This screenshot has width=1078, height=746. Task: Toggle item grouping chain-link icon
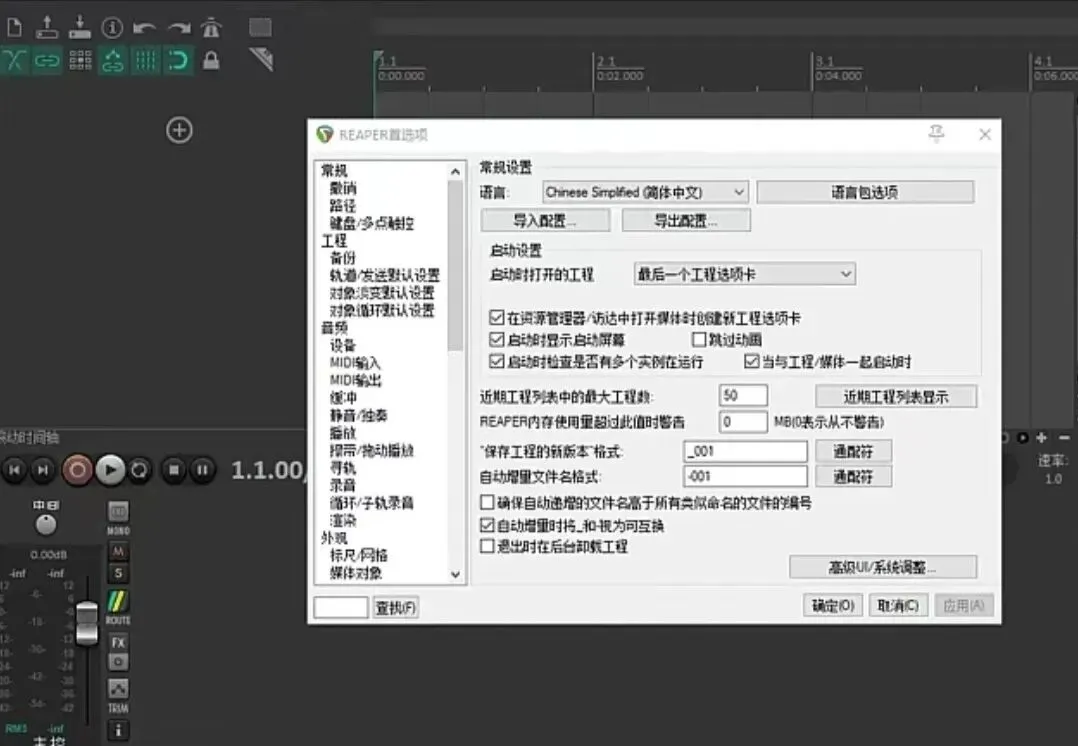(x=47, y=61)
